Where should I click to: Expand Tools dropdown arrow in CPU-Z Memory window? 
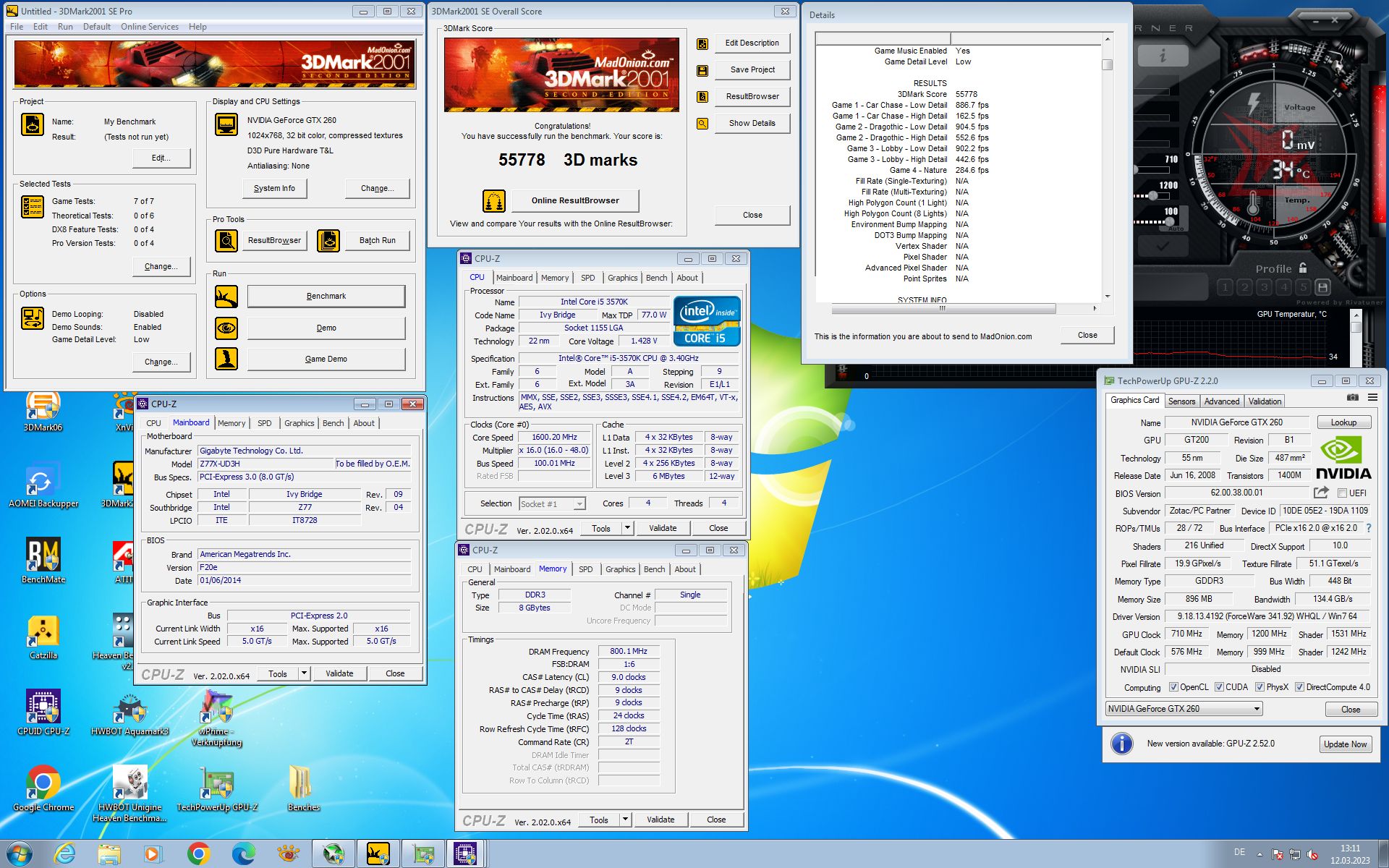coord(625,820)
